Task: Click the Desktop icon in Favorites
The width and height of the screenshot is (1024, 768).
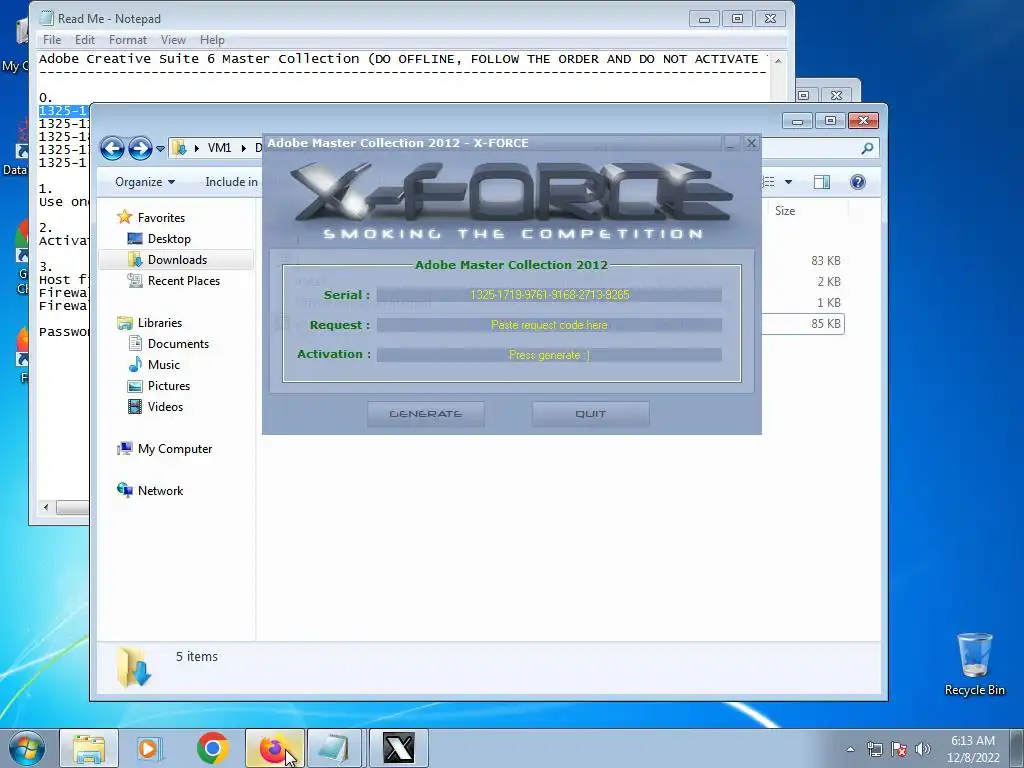Action: coord(135,238)
